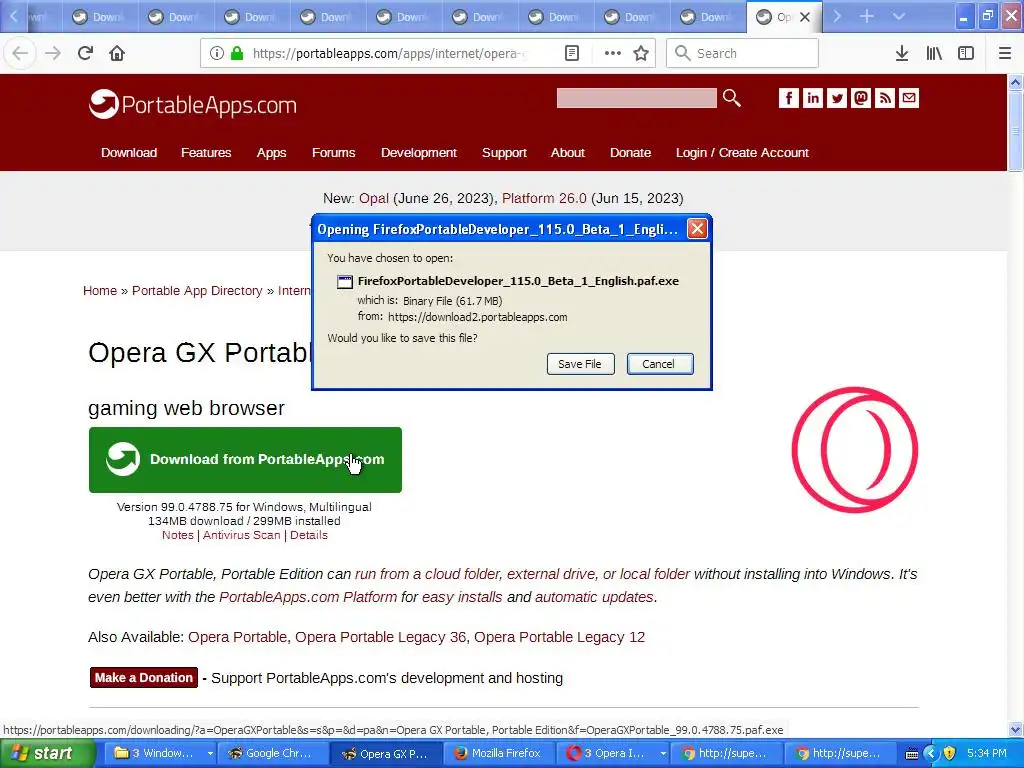Open the Downloads arrow in toolbar
The image size is (1024, 768).
(x=902, y=53)
